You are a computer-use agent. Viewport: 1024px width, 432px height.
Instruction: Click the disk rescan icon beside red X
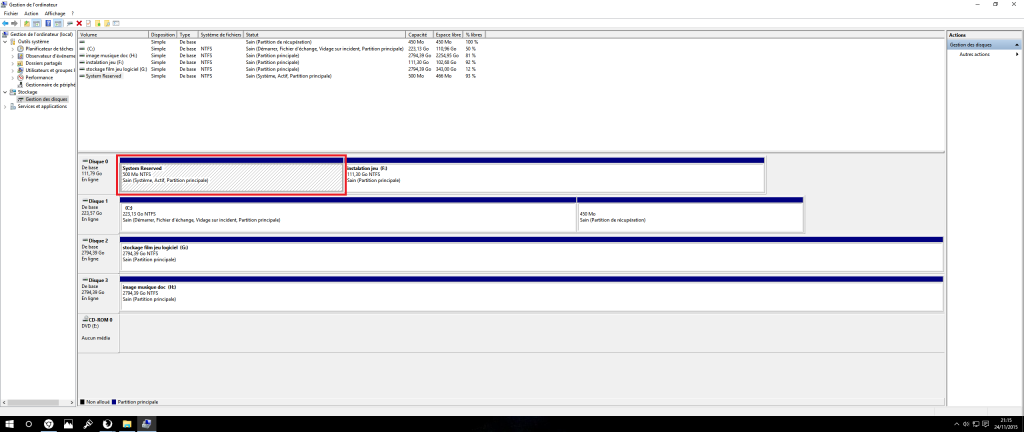coord(70,23)
